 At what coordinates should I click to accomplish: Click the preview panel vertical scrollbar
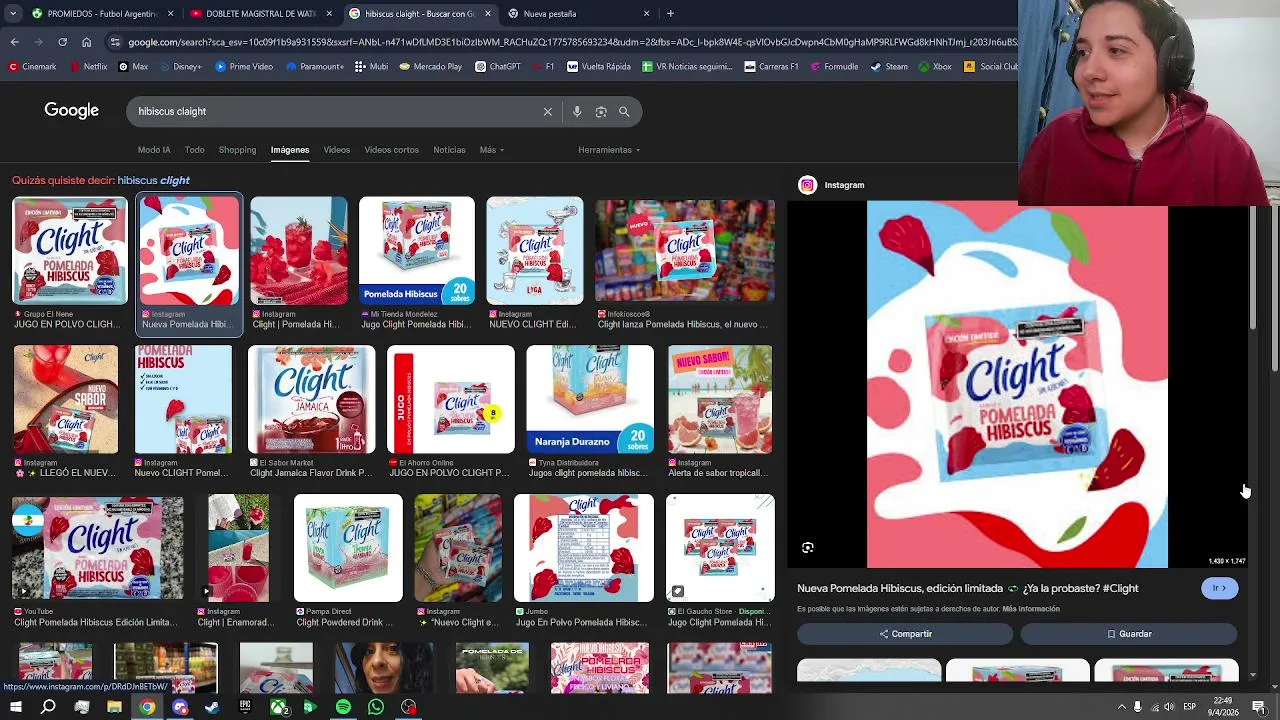coord(1252,268)
